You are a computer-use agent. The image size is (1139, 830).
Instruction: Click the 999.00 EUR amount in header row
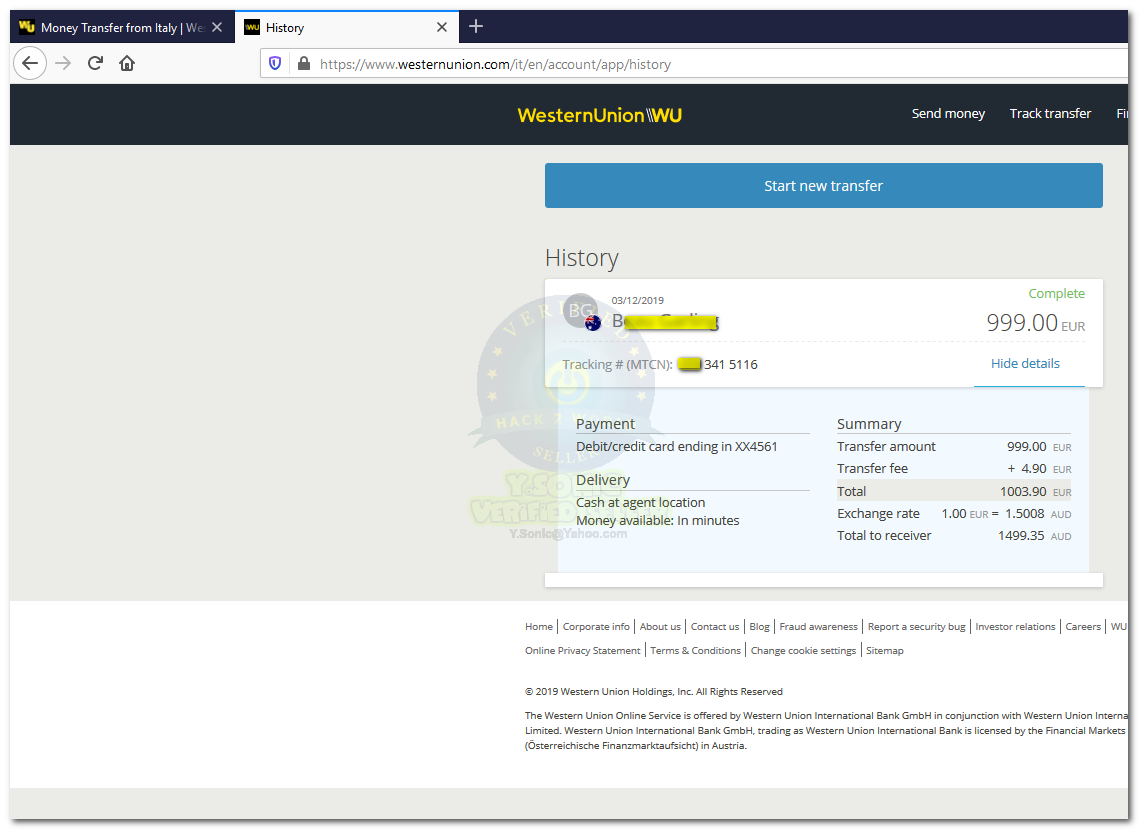coord(1035,322)
